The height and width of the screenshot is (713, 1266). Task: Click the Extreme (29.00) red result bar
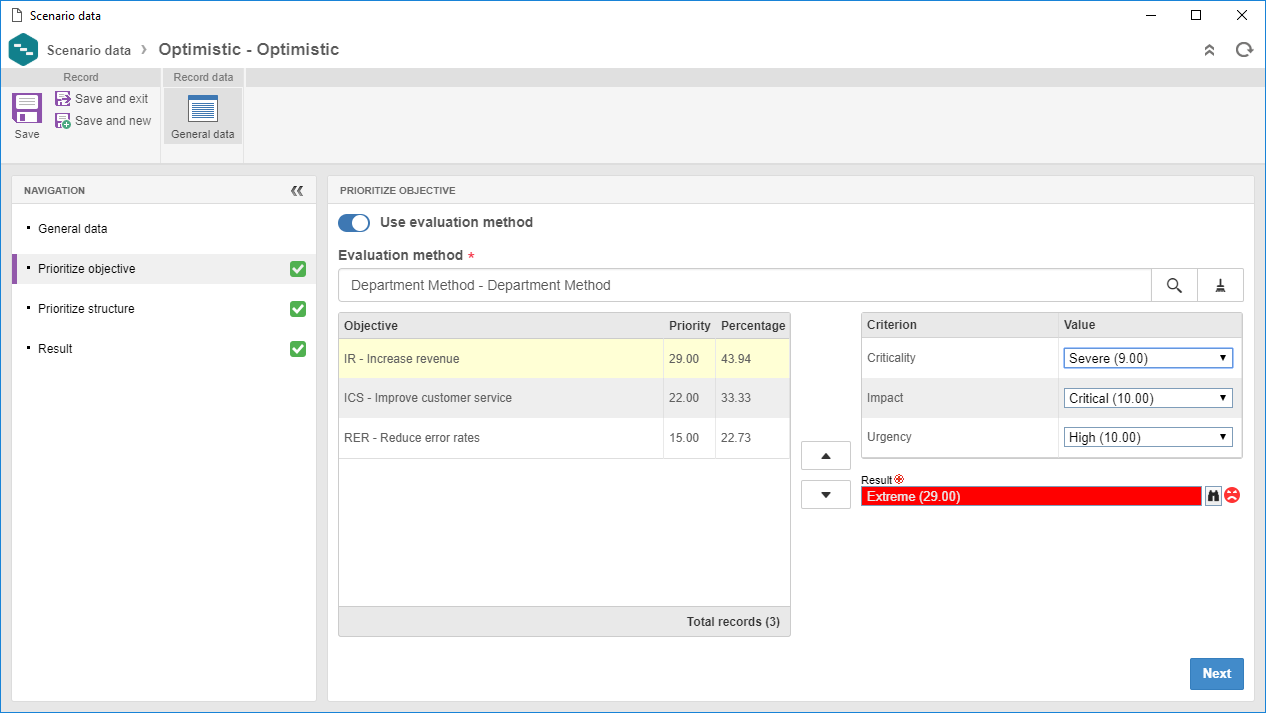coord(1031,496)
